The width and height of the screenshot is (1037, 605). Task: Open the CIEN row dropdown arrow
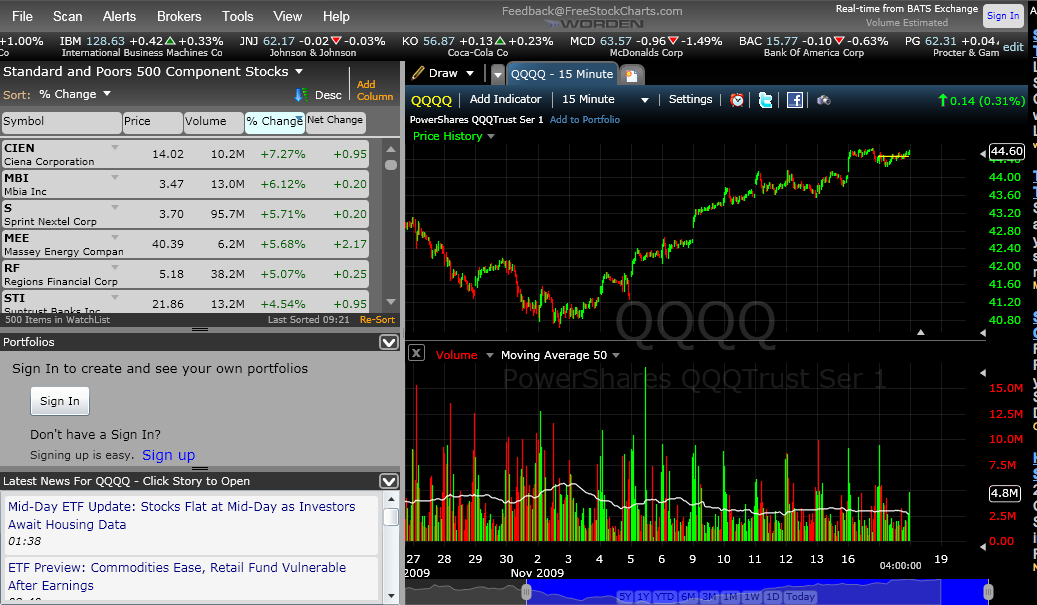pos(115,147)
